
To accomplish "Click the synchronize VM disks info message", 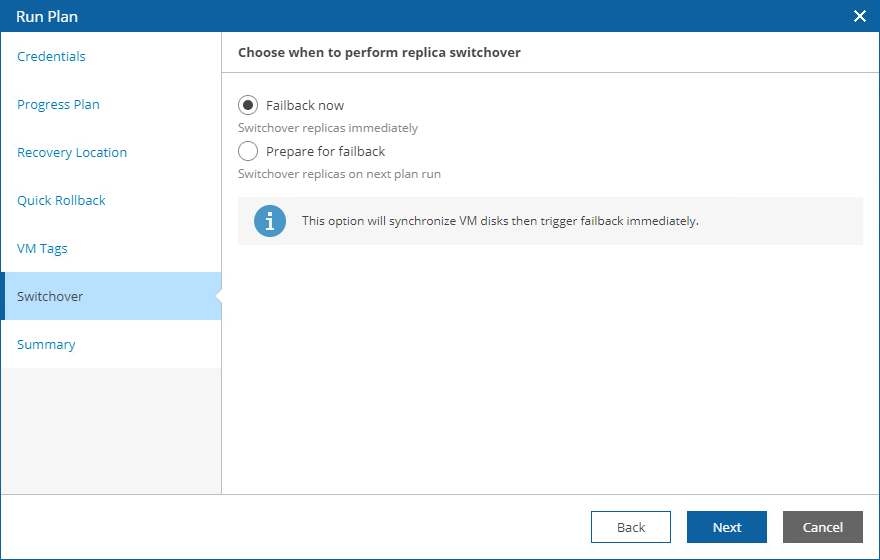I will pyautogui.click(x=500, y=221).
